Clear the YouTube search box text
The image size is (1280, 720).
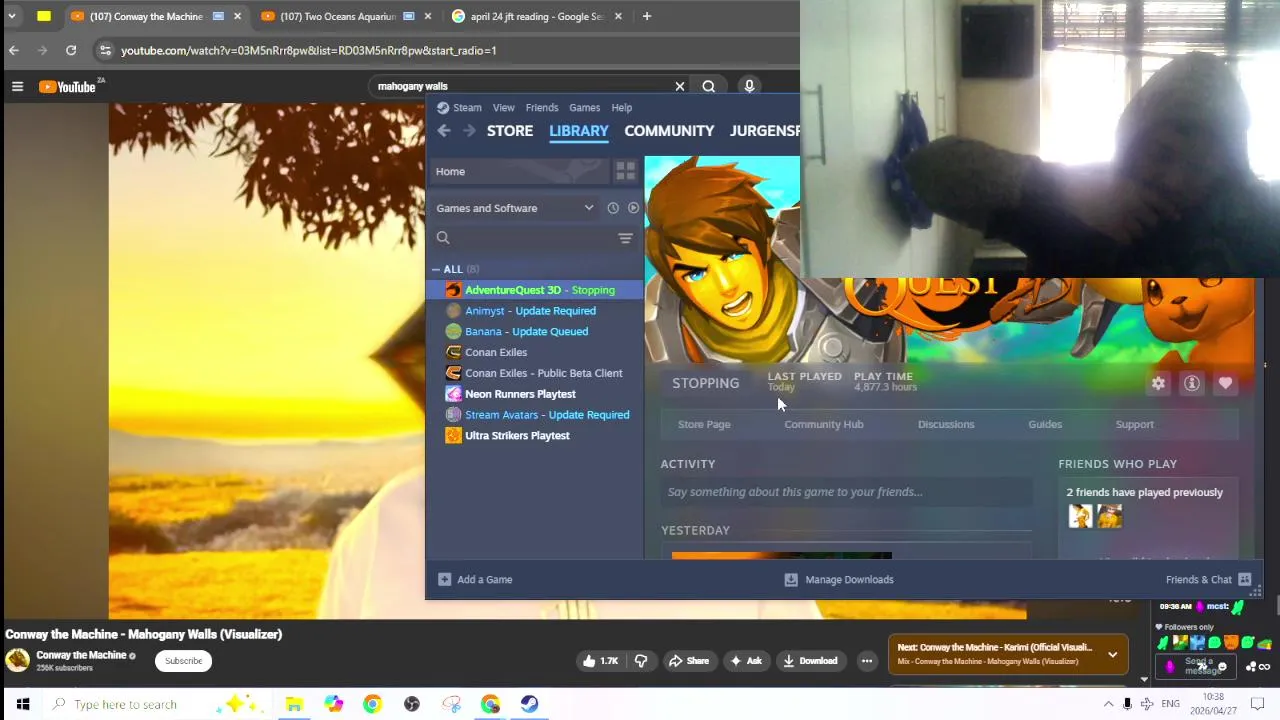pos(680,86)
